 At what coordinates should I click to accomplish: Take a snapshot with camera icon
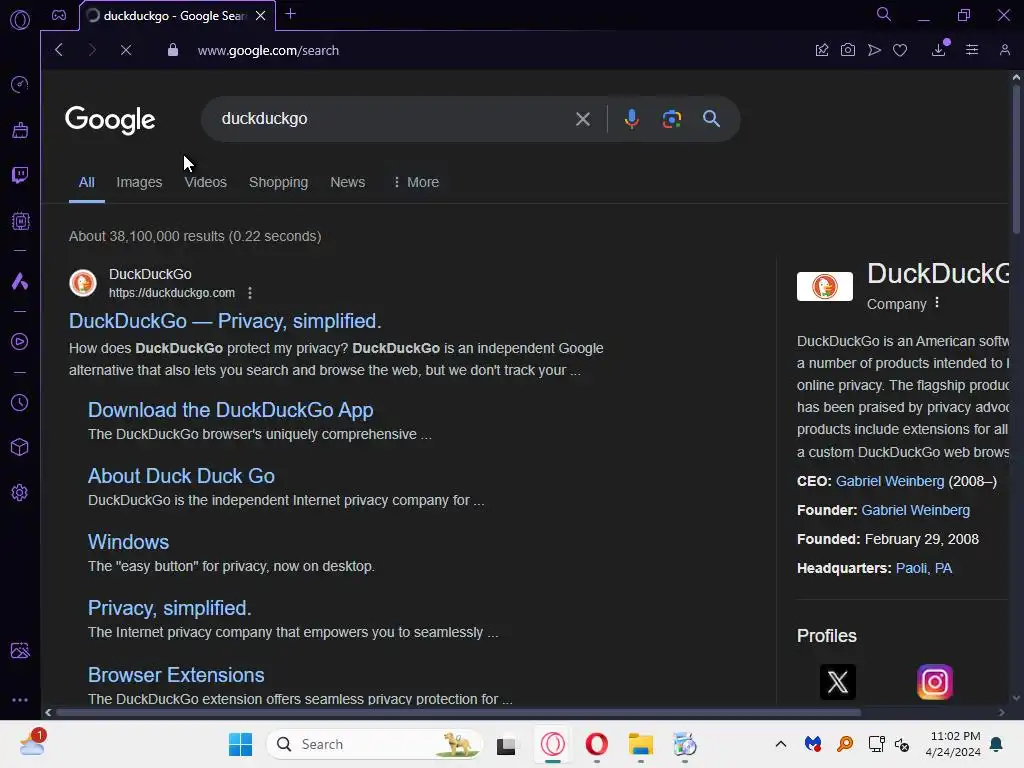coord(848,50)
